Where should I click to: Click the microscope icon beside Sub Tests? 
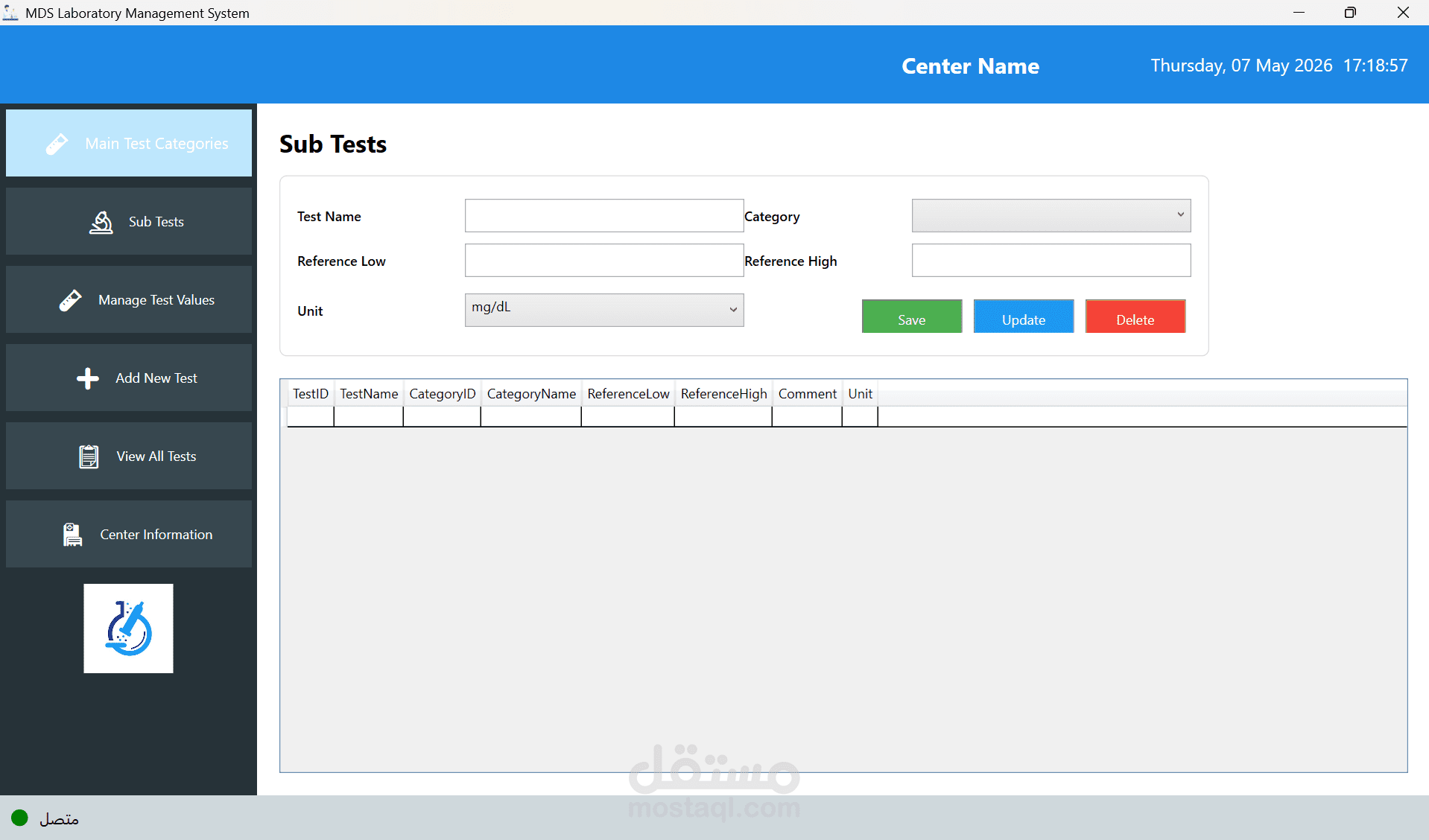101,222
